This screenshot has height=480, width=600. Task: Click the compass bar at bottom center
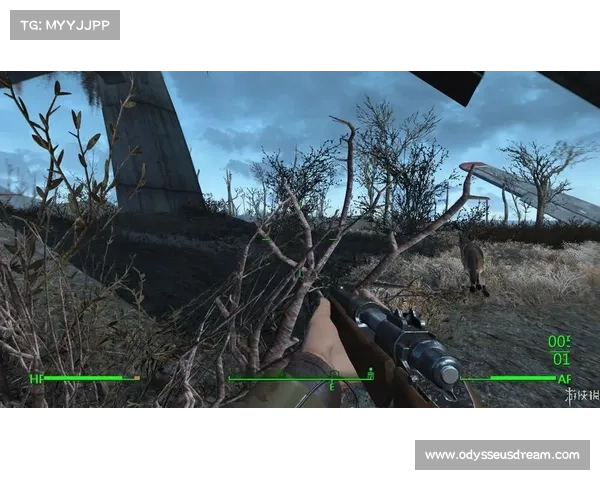300,378
